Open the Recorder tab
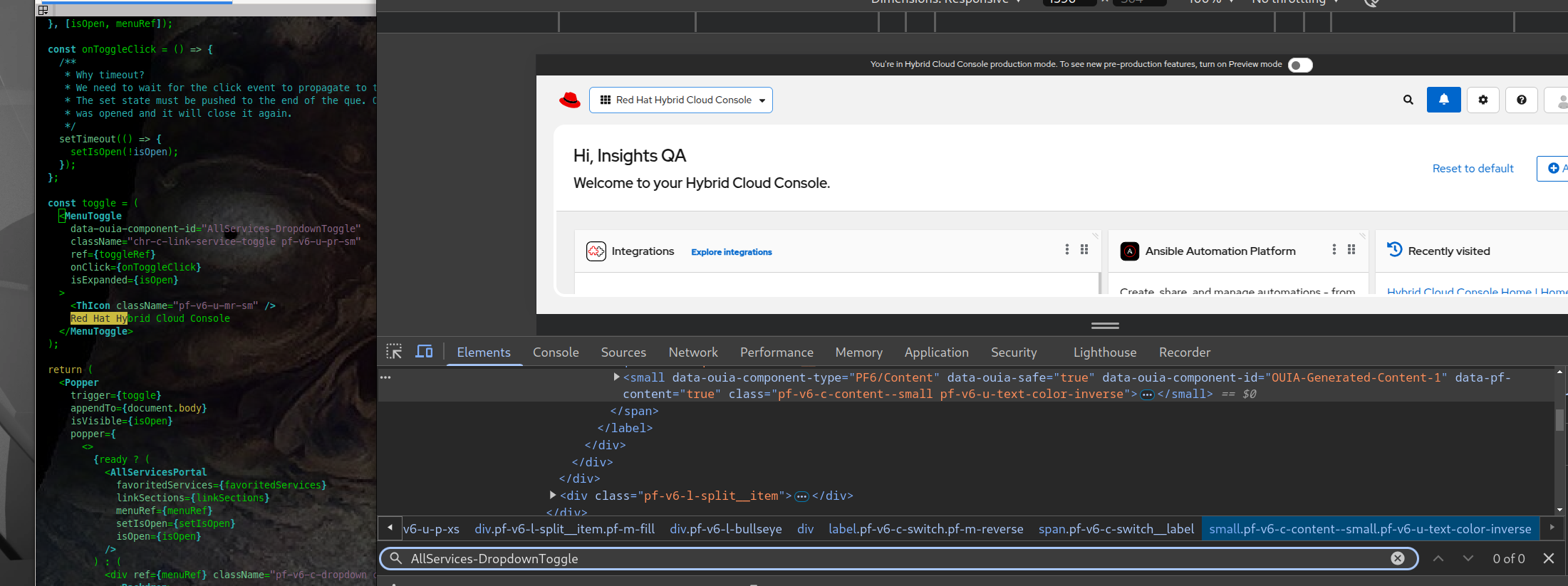This screenshot has height=586, width=1568. 1185,352
